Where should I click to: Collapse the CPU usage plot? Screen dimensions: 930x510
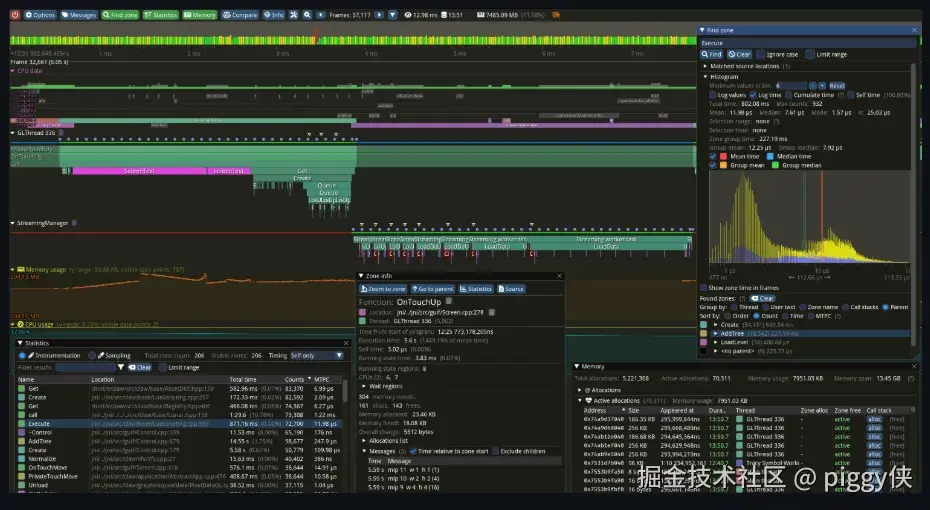pyautogui.click(x=13, y=324)
